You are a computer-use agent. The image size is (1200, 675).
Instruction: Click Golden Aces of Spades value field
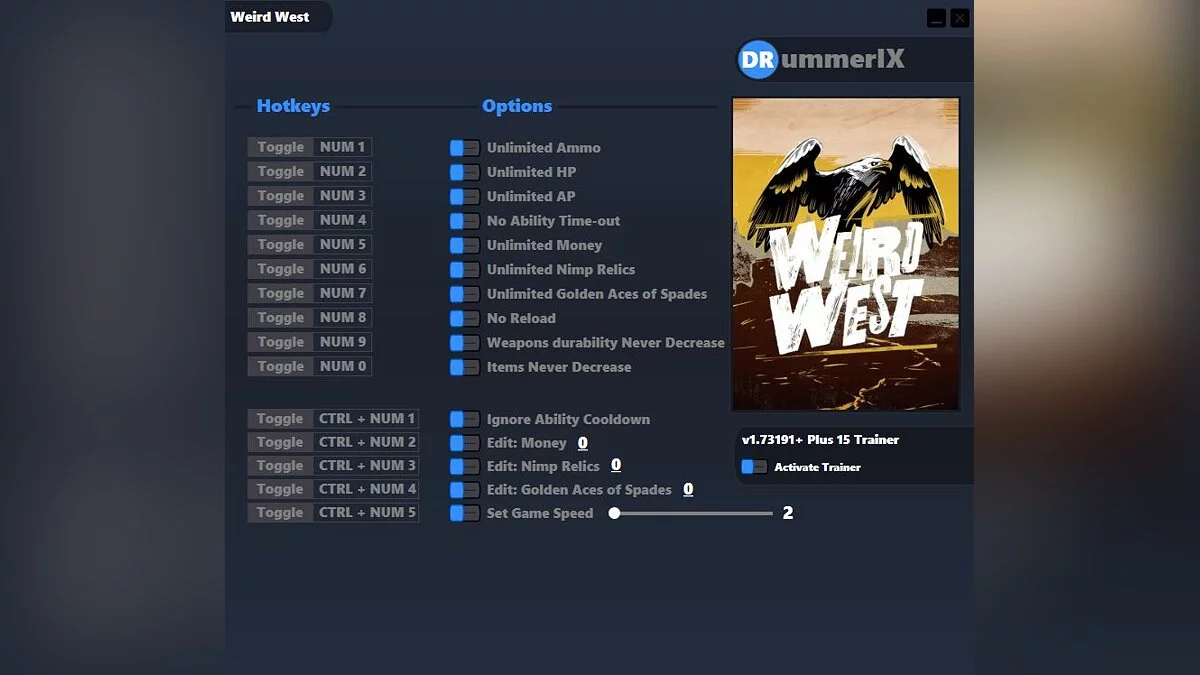[688, 489]
